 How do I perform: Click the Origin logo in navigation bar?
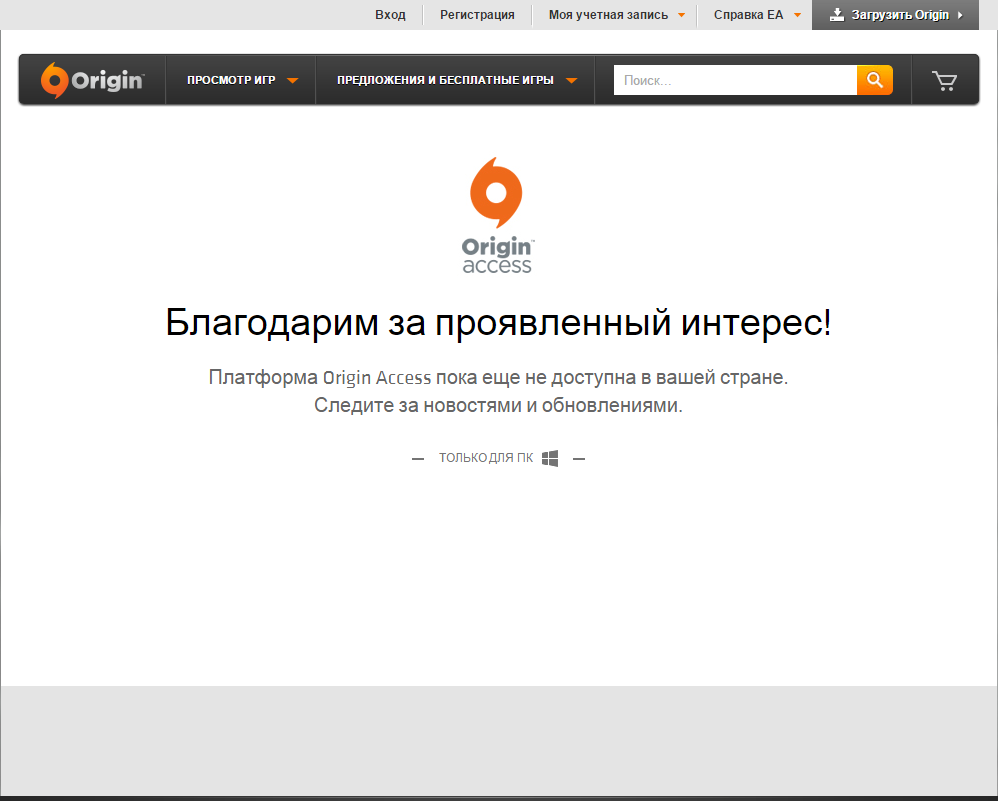pos(92,80)
